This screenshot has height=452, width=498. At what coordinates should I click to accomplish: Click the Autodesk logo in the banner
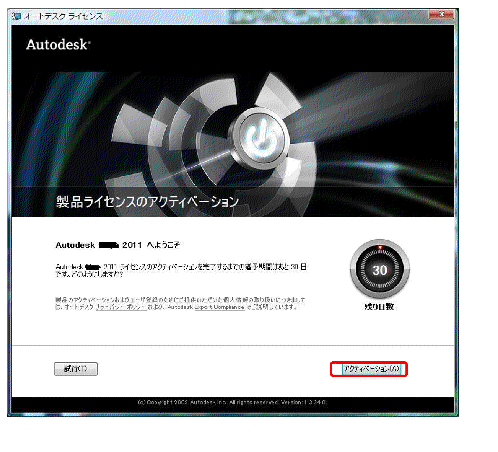pos(58,45)
